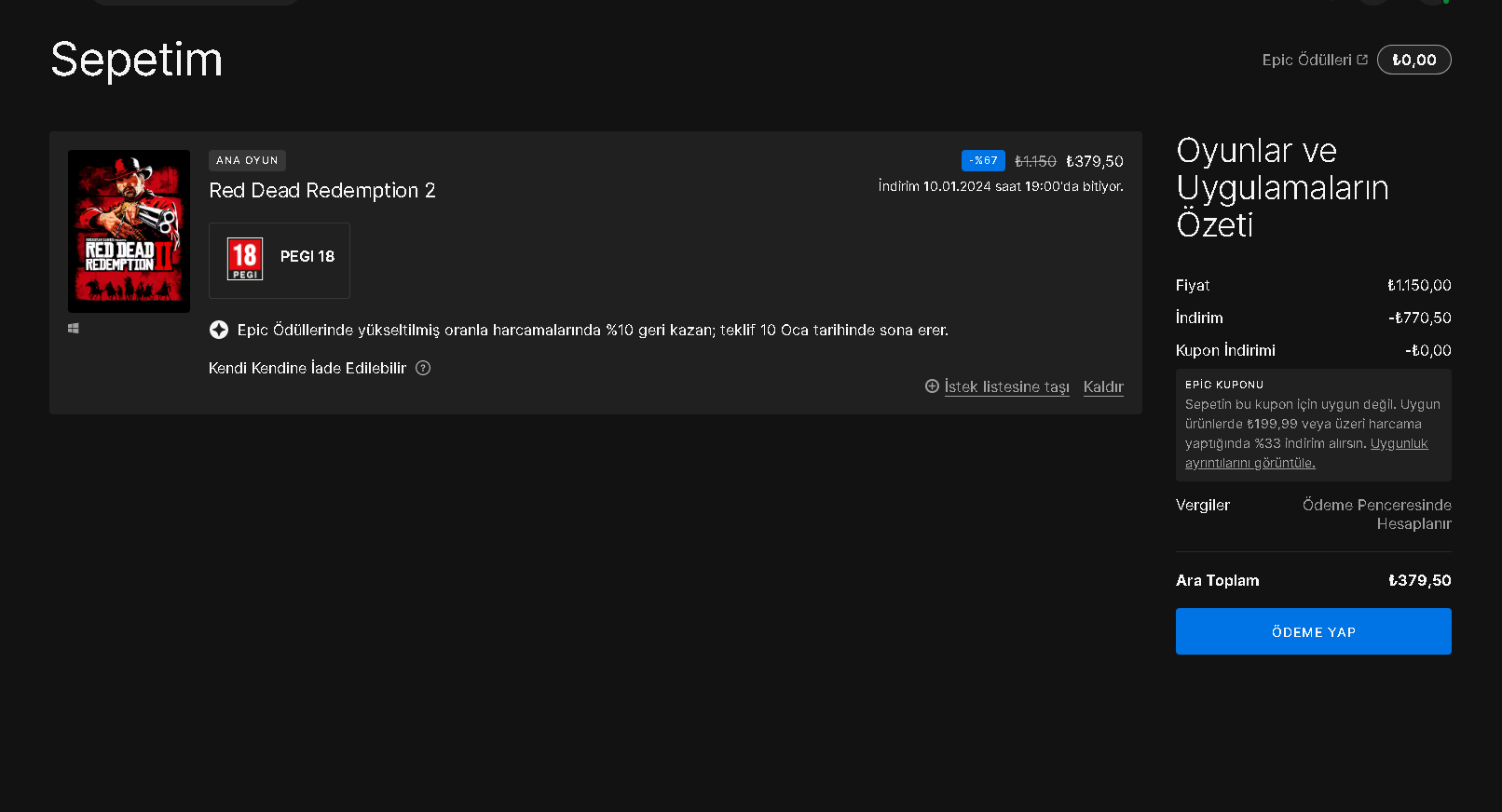Click the discounted price ₺379,50 on the game card
The image size is (1502, 812).
(x=1095, y=161)
